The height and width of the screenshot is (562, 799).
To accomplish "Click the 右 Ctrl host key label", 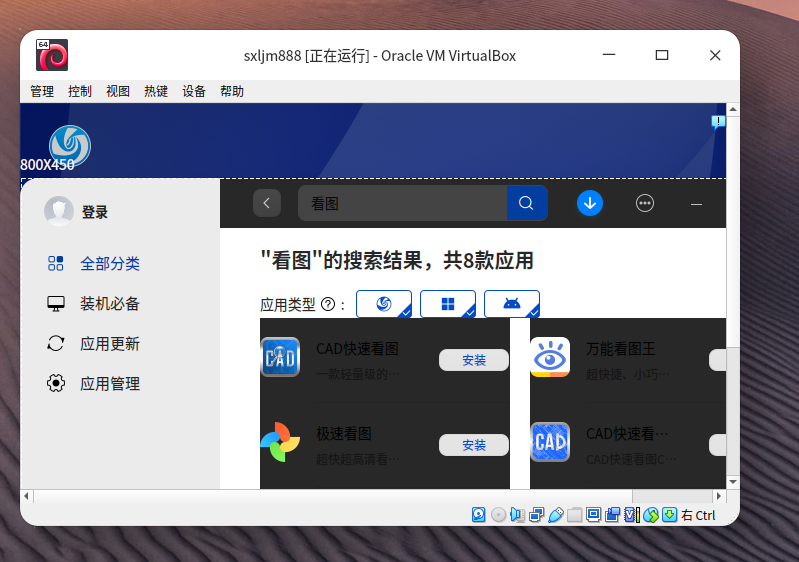I will (x=698, y=516).
